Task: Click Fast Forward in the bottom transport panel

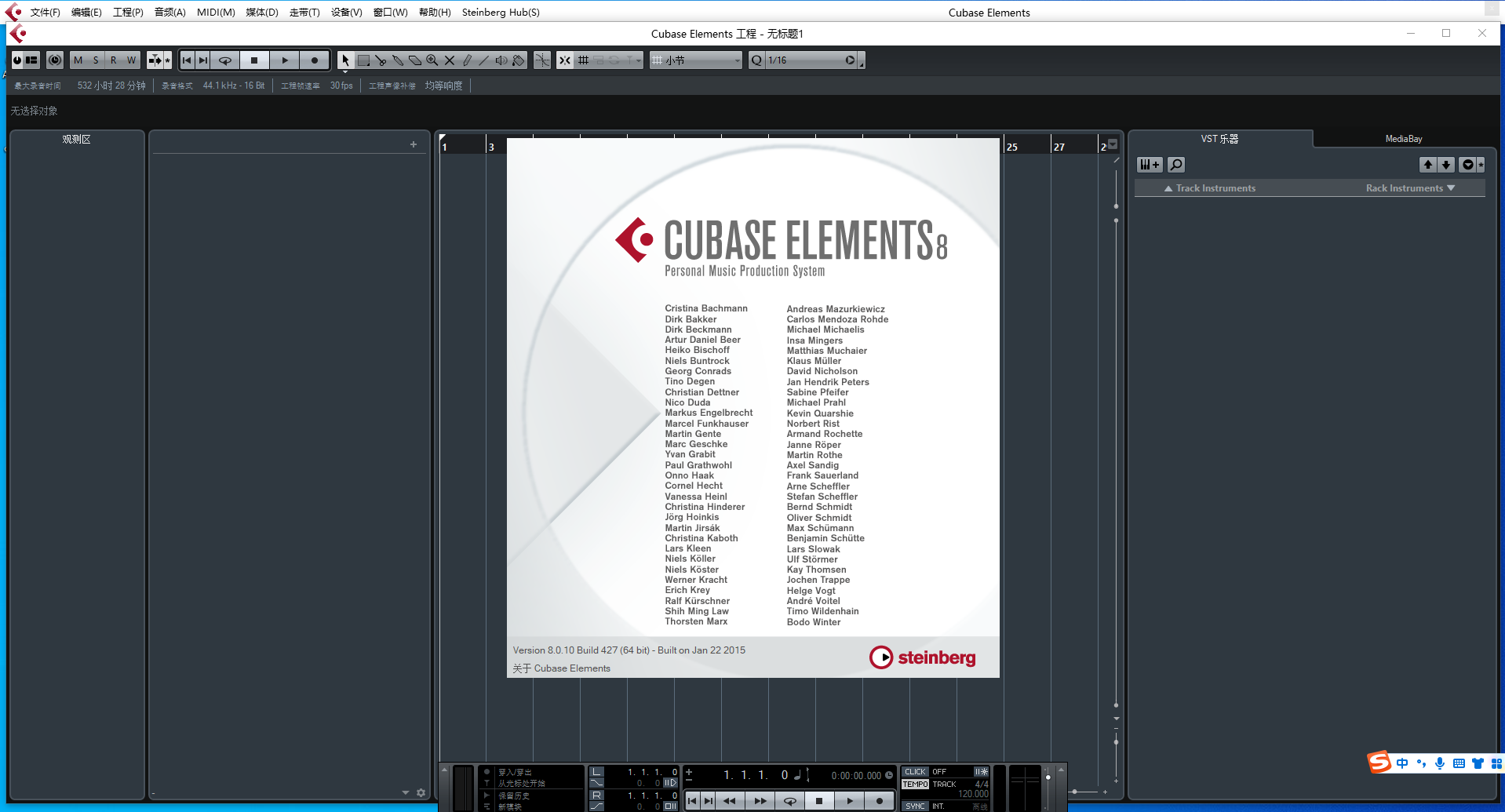Action: tap(760, 801)
